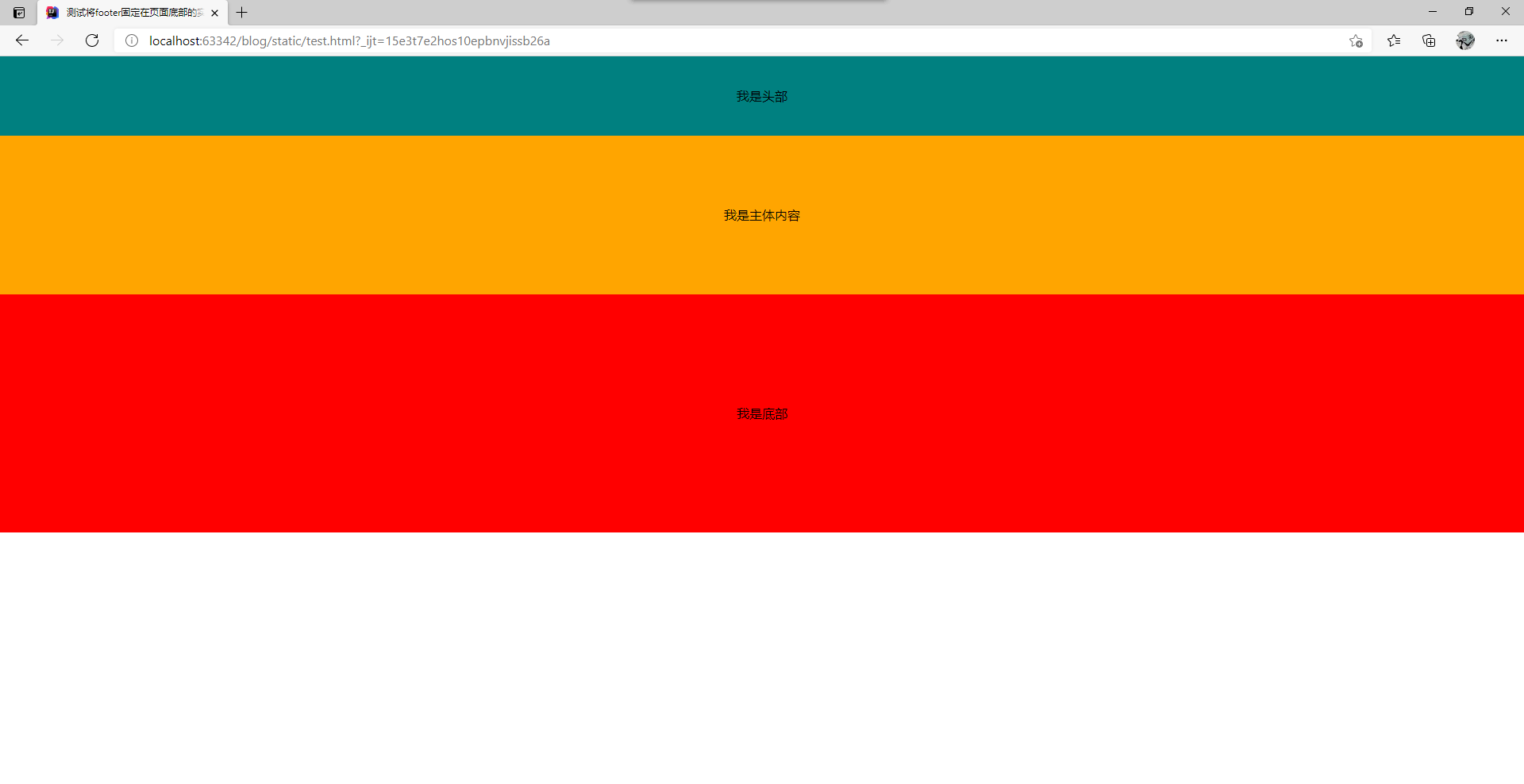Close the footer test page tab
The image size is (1524, 784).
214,13
